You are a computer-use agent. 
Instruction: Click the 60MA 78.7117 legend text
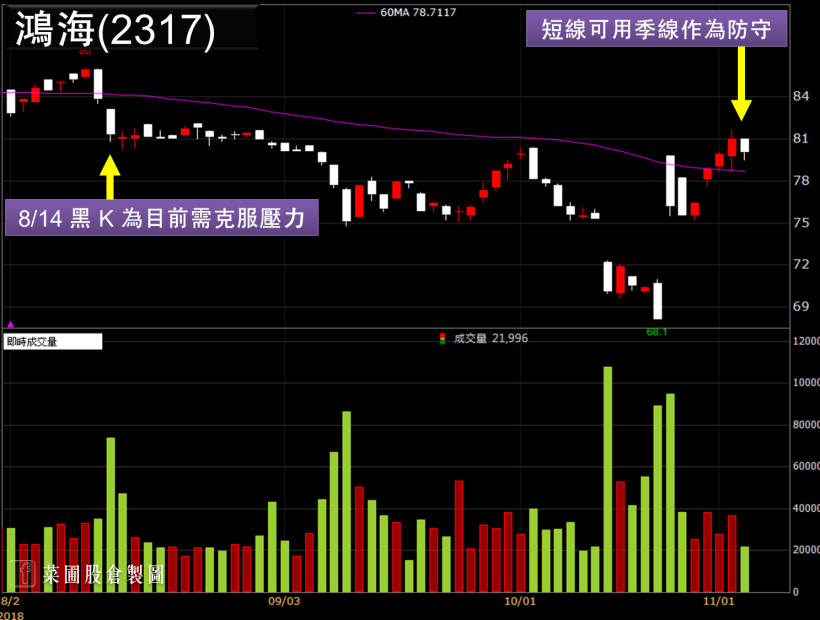tap(418, 13)
